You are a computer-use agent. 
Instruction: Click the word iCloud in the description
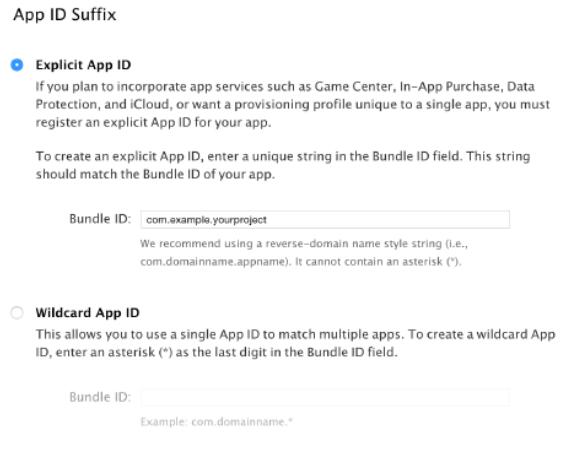[x=149, y=104]
